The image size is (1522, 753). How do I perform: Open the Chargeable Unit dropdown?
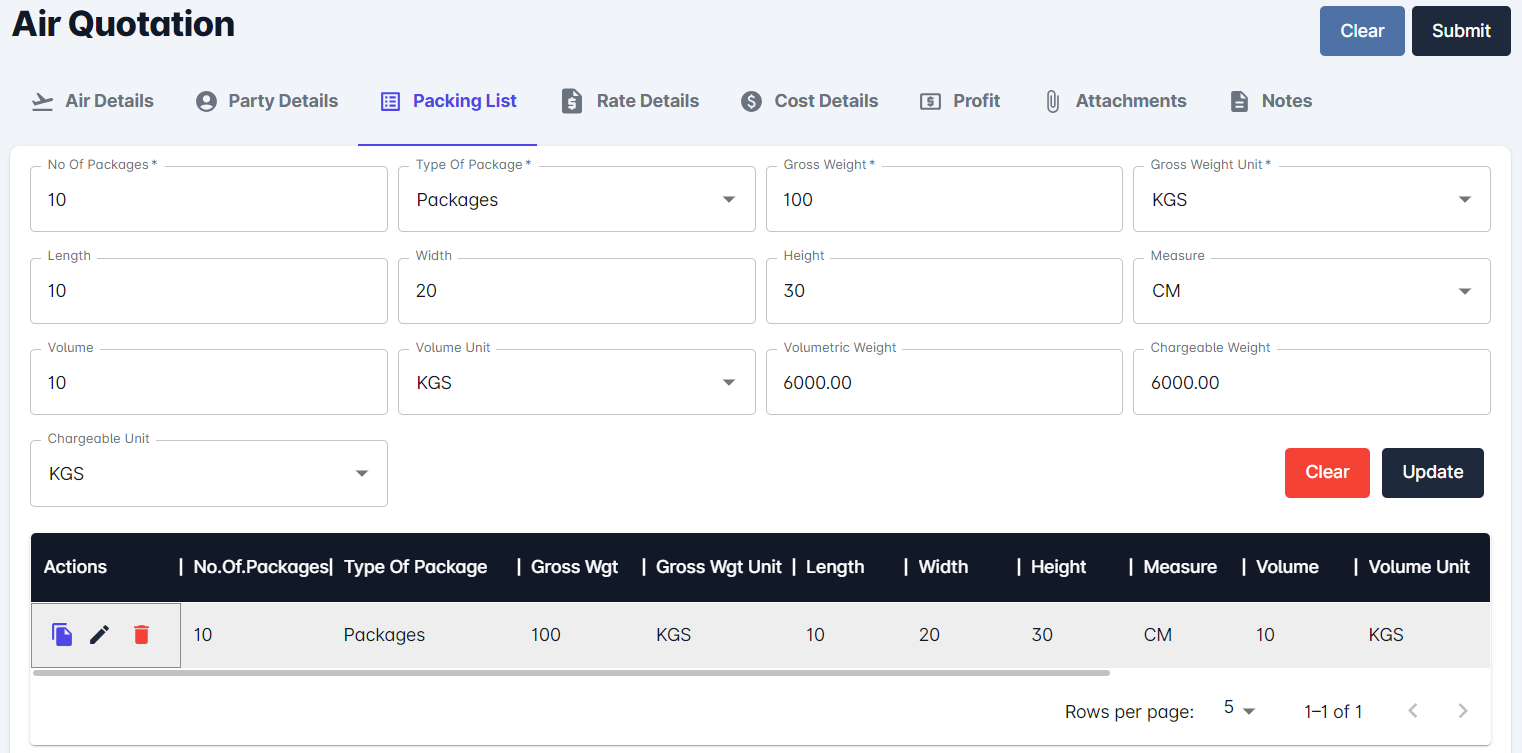pyautogui.click(x=209, y=473)
